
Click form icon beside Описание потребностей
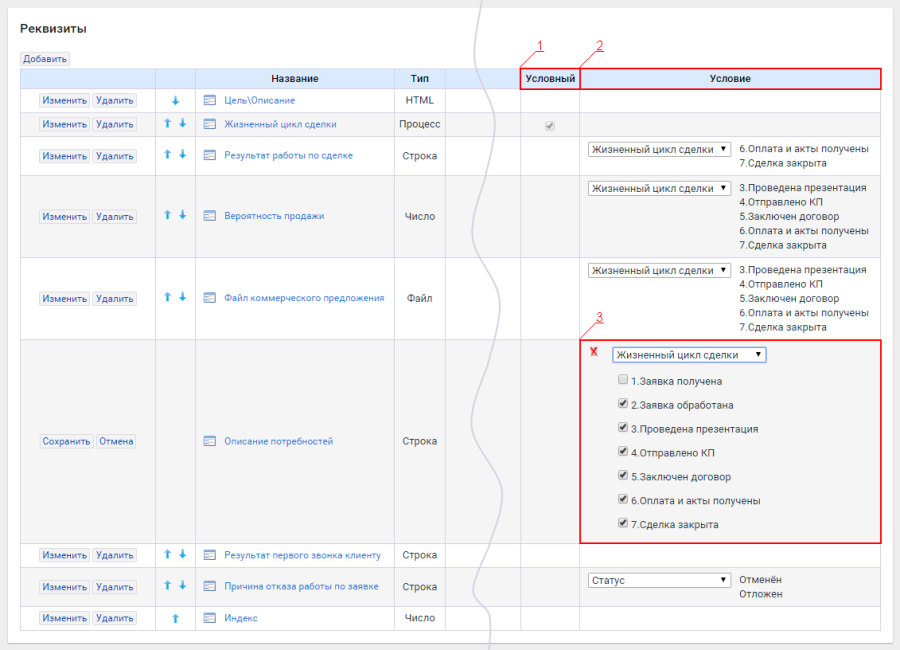[x=210, y=441]
